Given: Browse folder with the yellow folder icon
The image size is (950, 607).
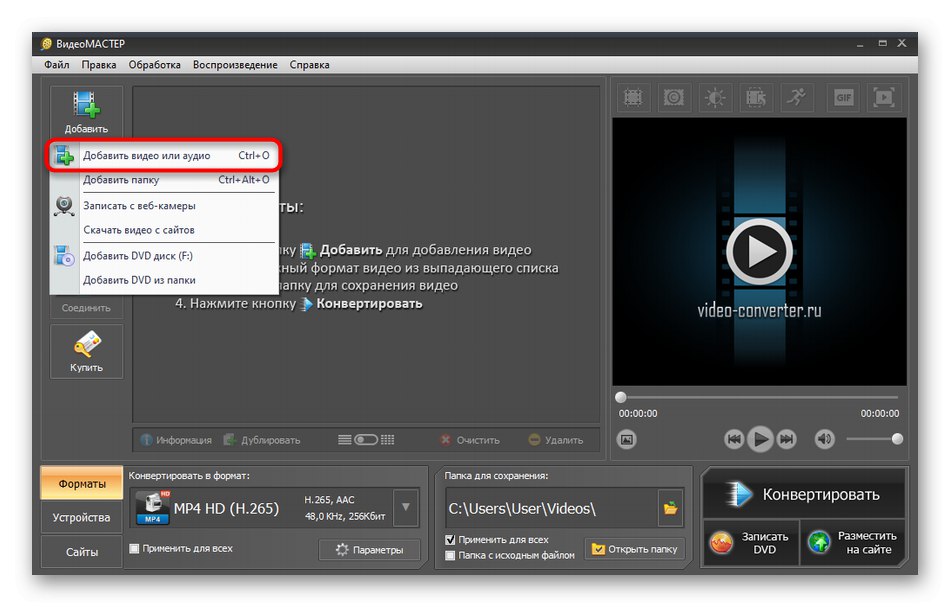Looking at the screenshot, I should pyautogui.click(x=671, y=508).
